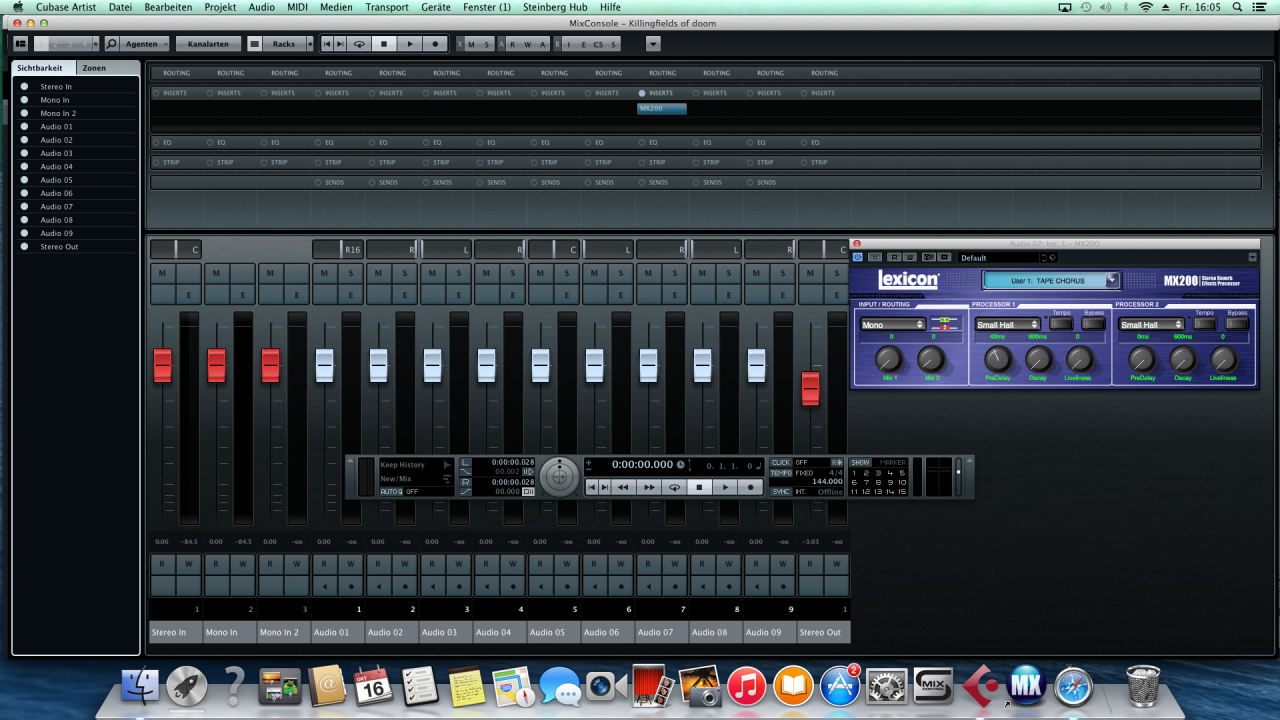Click the Processor 1 PreDelay knob
The height and width of the screenshot is (720, 1280).
[997, 359]
